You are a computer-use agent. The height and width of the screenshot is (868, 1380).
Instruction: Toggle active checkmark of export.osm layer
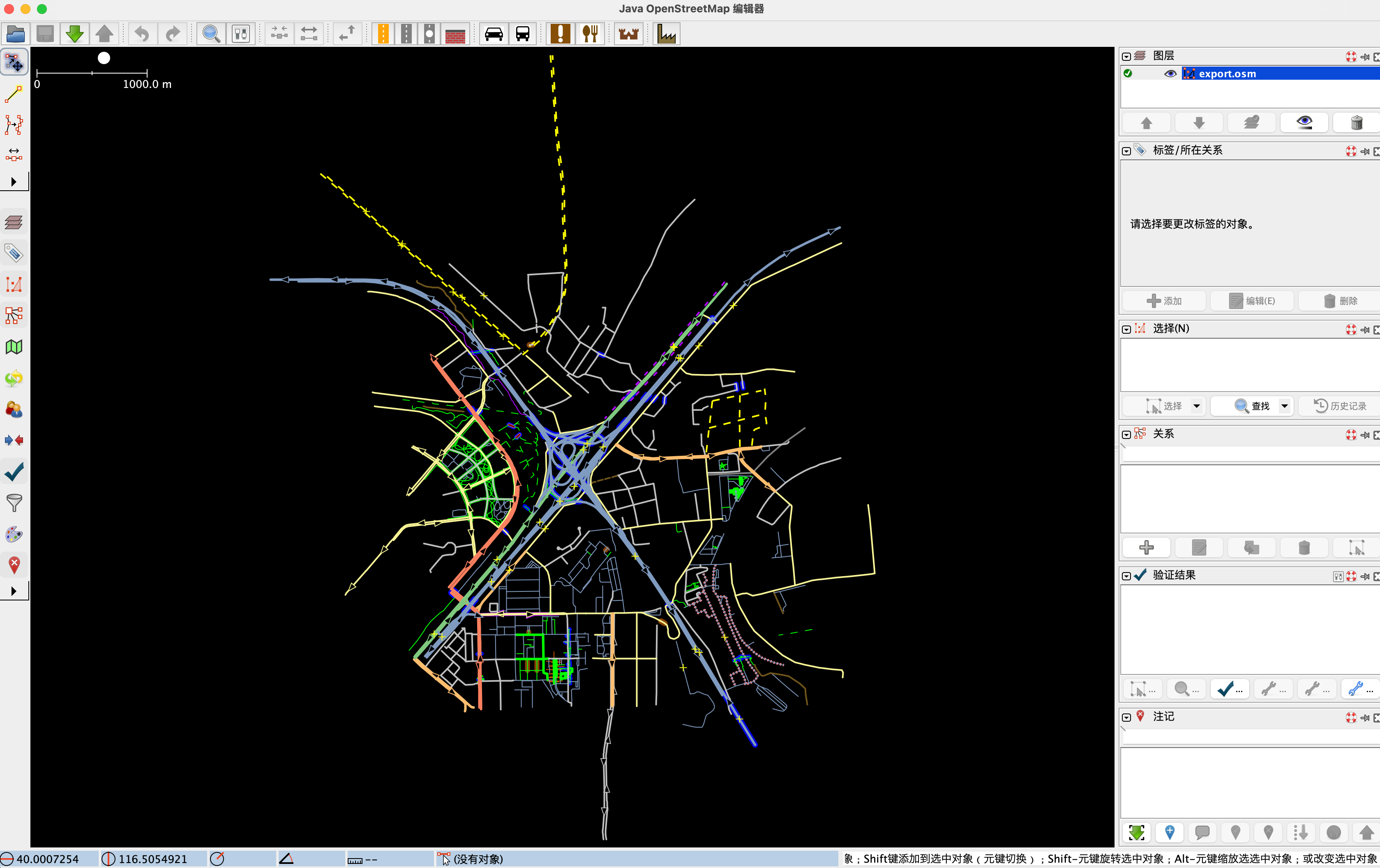click(1128, 73)
